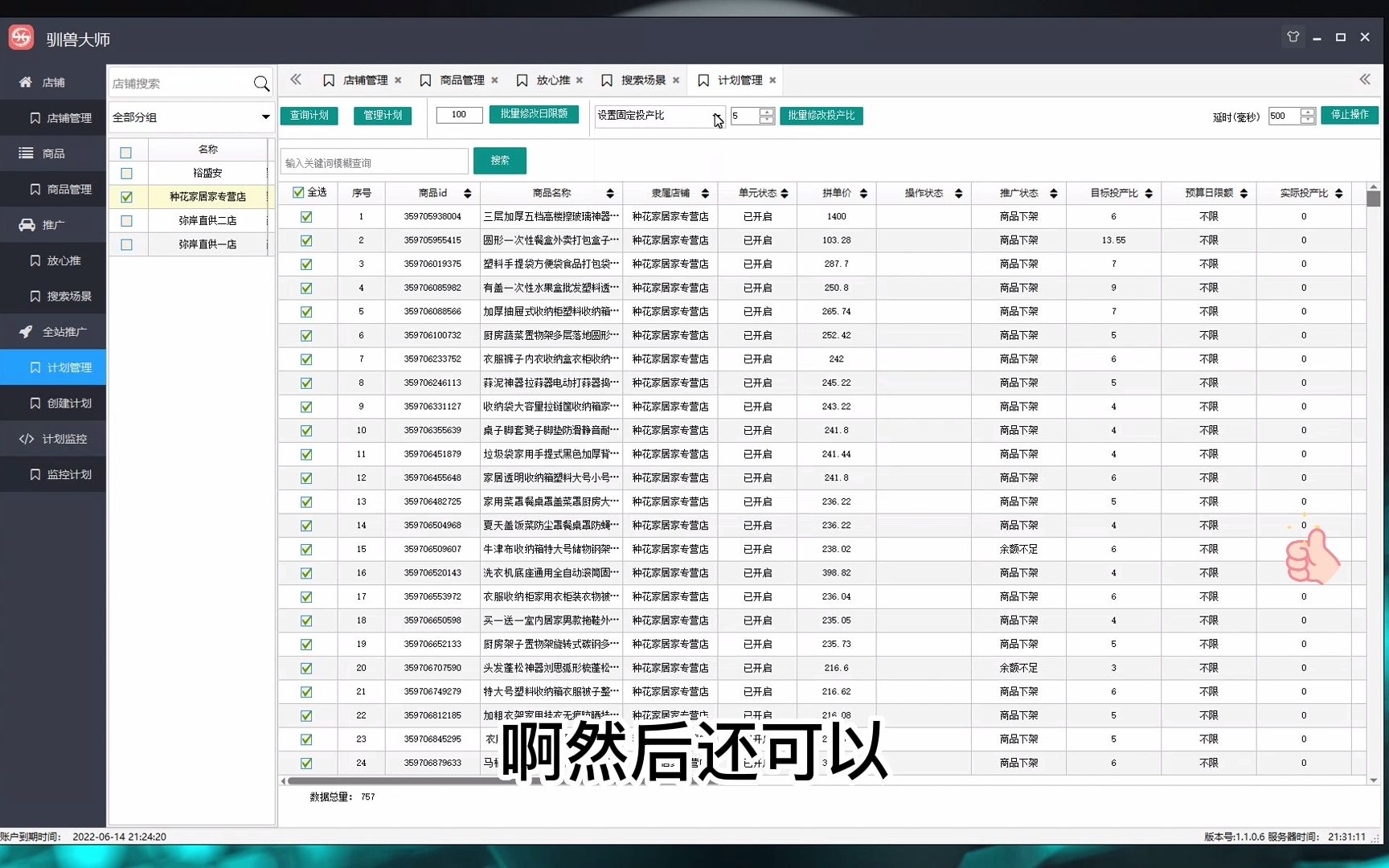1389x868 pixels.
Task: Click the store search magnifier icon
Action: tap(261, 83)
